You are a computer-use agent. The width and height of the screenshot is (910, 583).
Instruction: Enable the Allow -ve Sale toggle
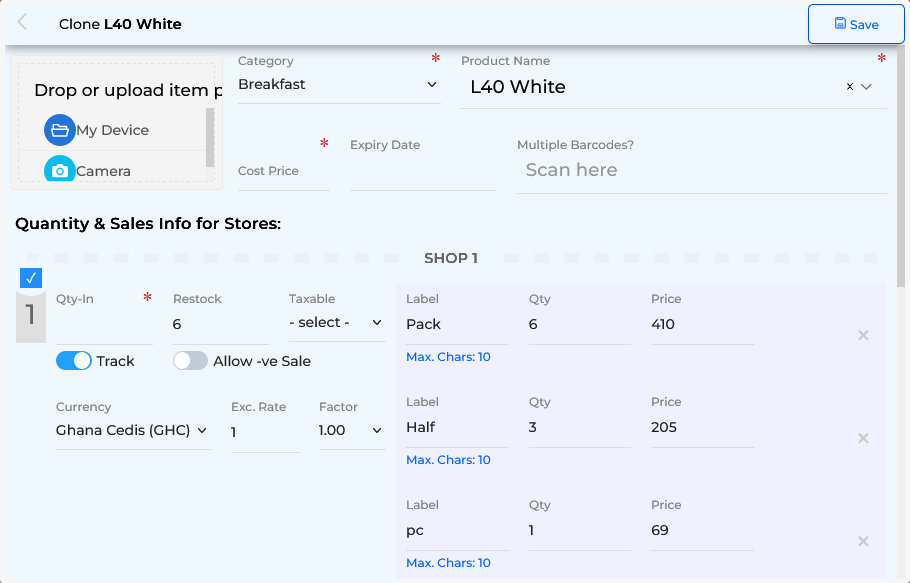point(190,361)
